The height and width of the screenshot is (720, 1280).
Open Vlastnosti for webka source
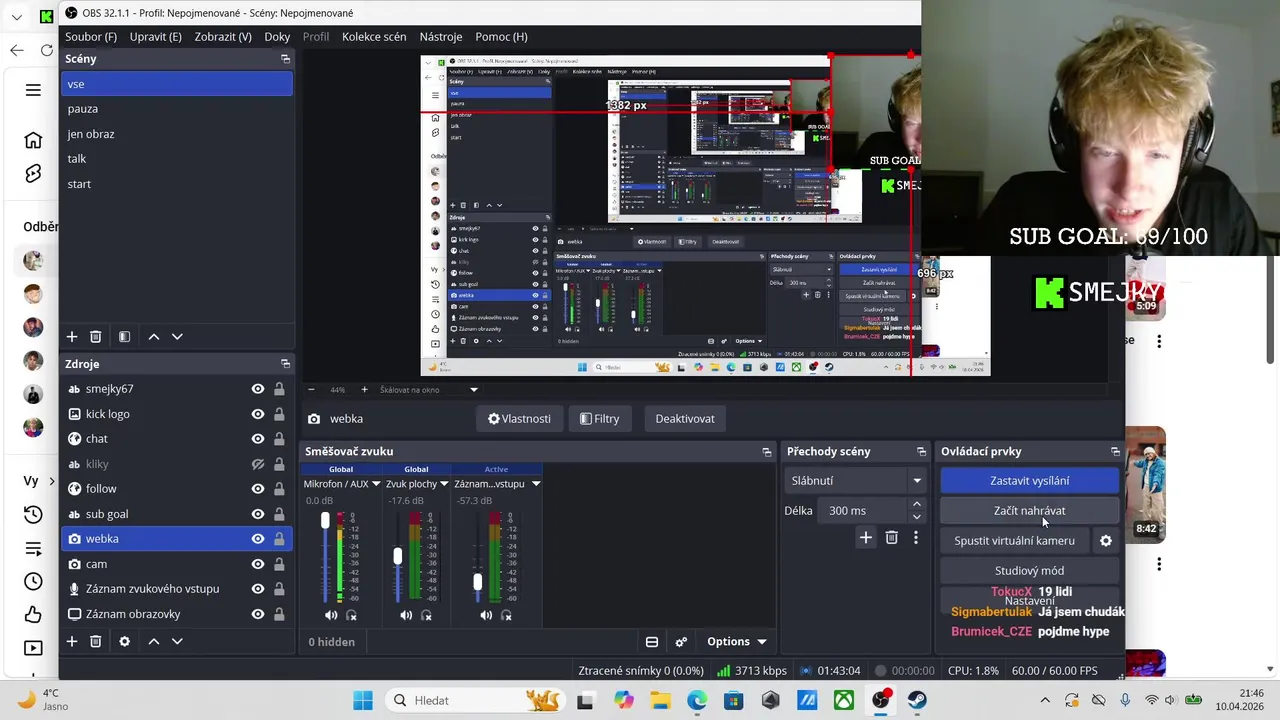pos(519,419)
